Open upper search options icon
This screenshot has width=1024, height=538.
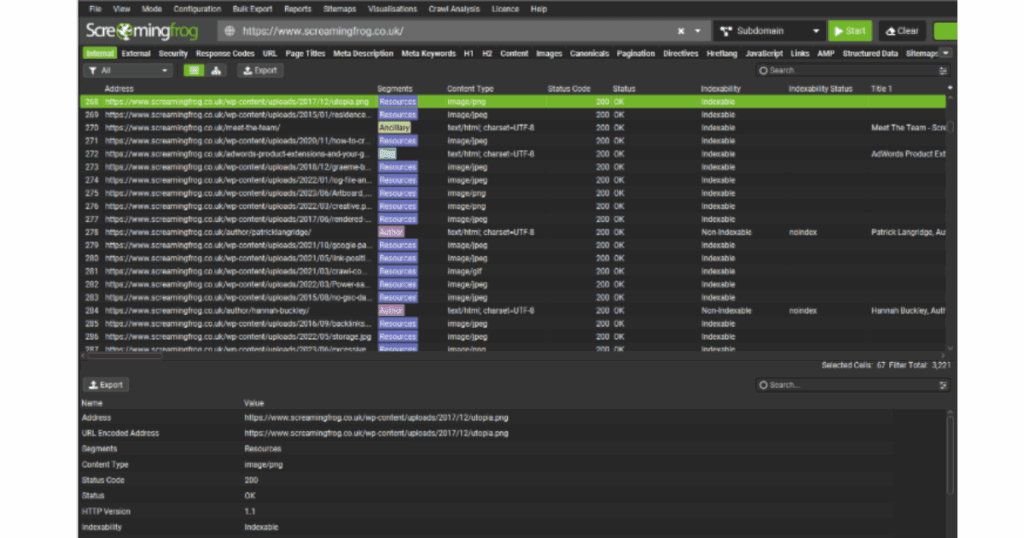tap(943, 71)
